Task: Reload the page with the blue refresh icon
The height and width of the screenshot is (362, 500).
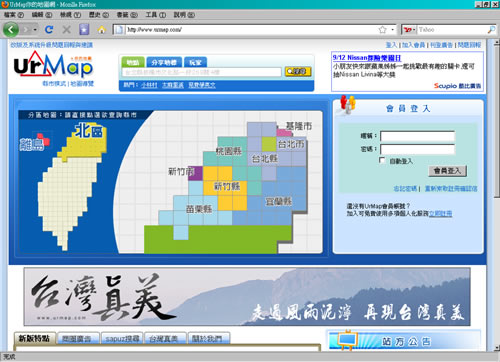Action: pos(49,30)
